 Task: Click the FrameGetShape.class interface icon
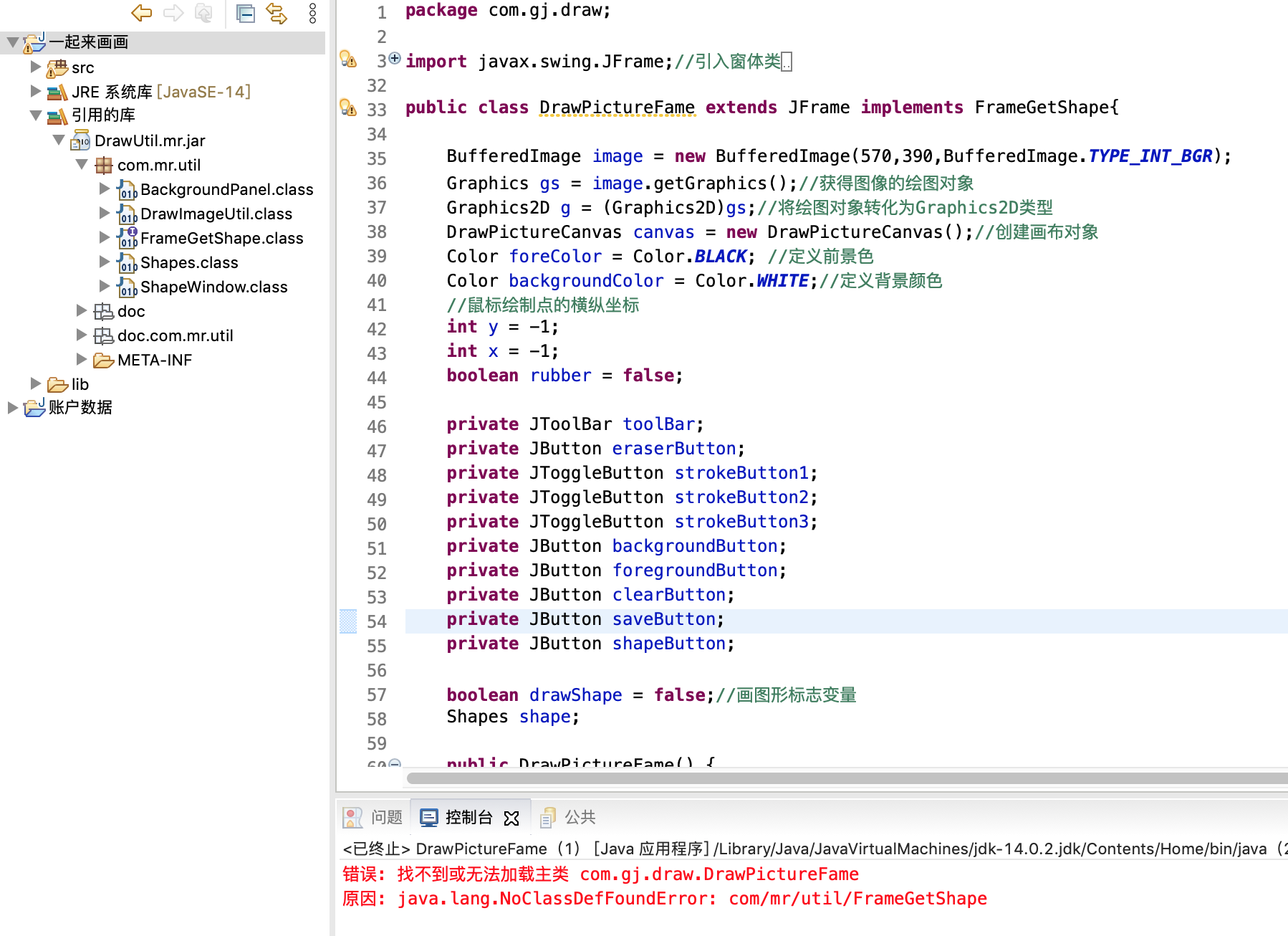pos(127,238)
